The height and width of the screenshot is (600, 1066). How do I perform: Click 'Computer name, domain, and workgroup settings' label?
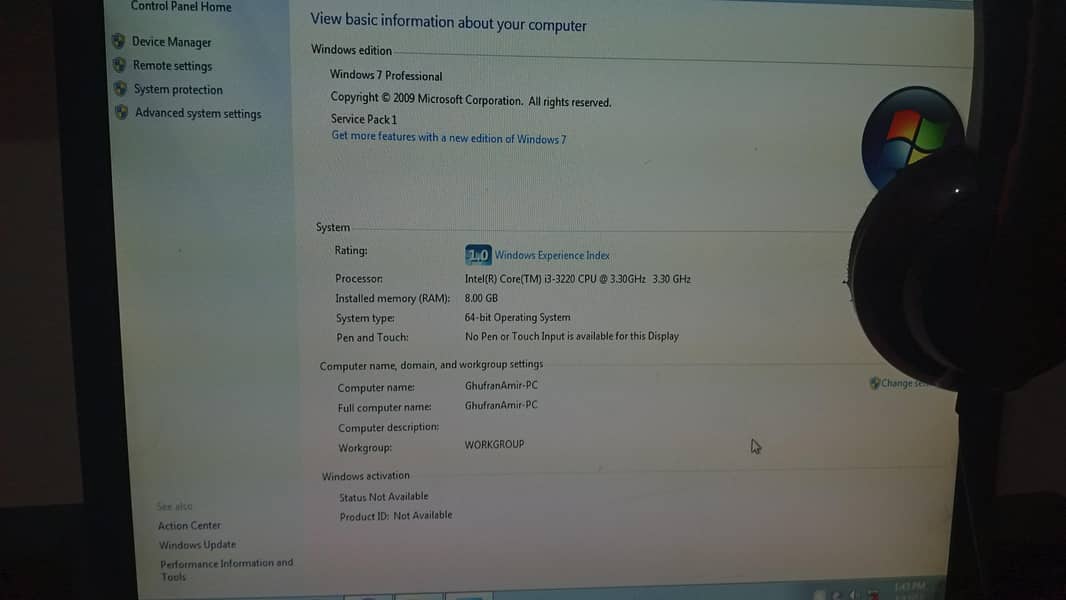[x=431, y=365]
